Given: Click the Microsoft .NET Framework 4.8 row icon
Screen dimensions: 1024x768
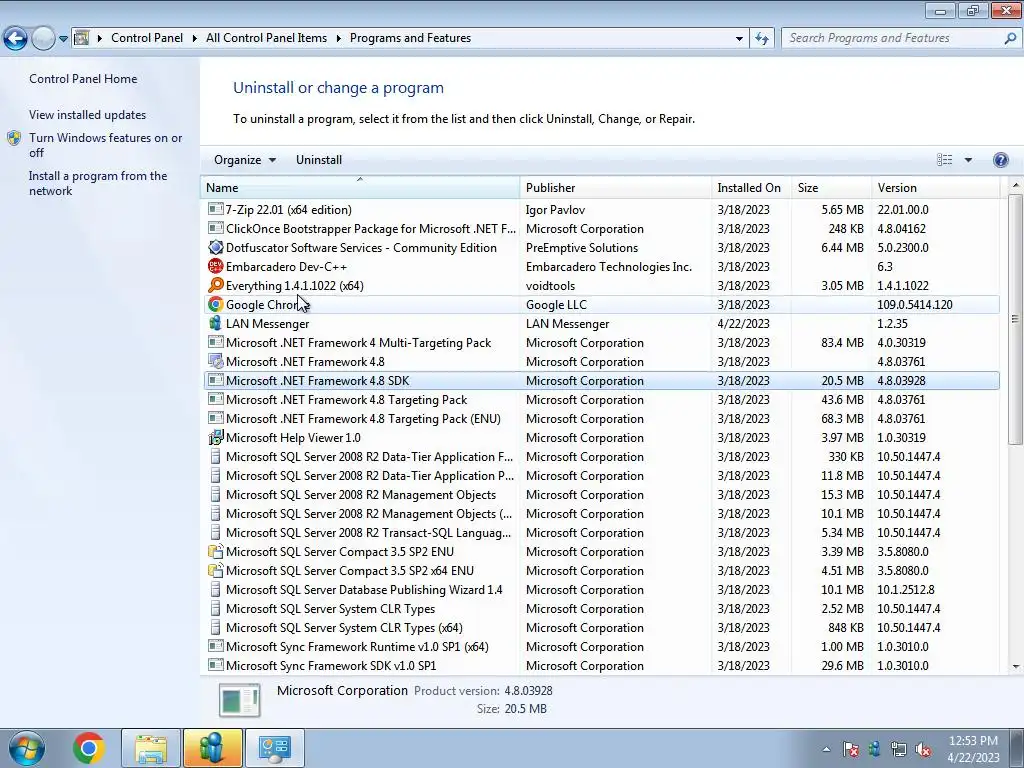Looking at the screenshot, I should click(x=216, y=362).
